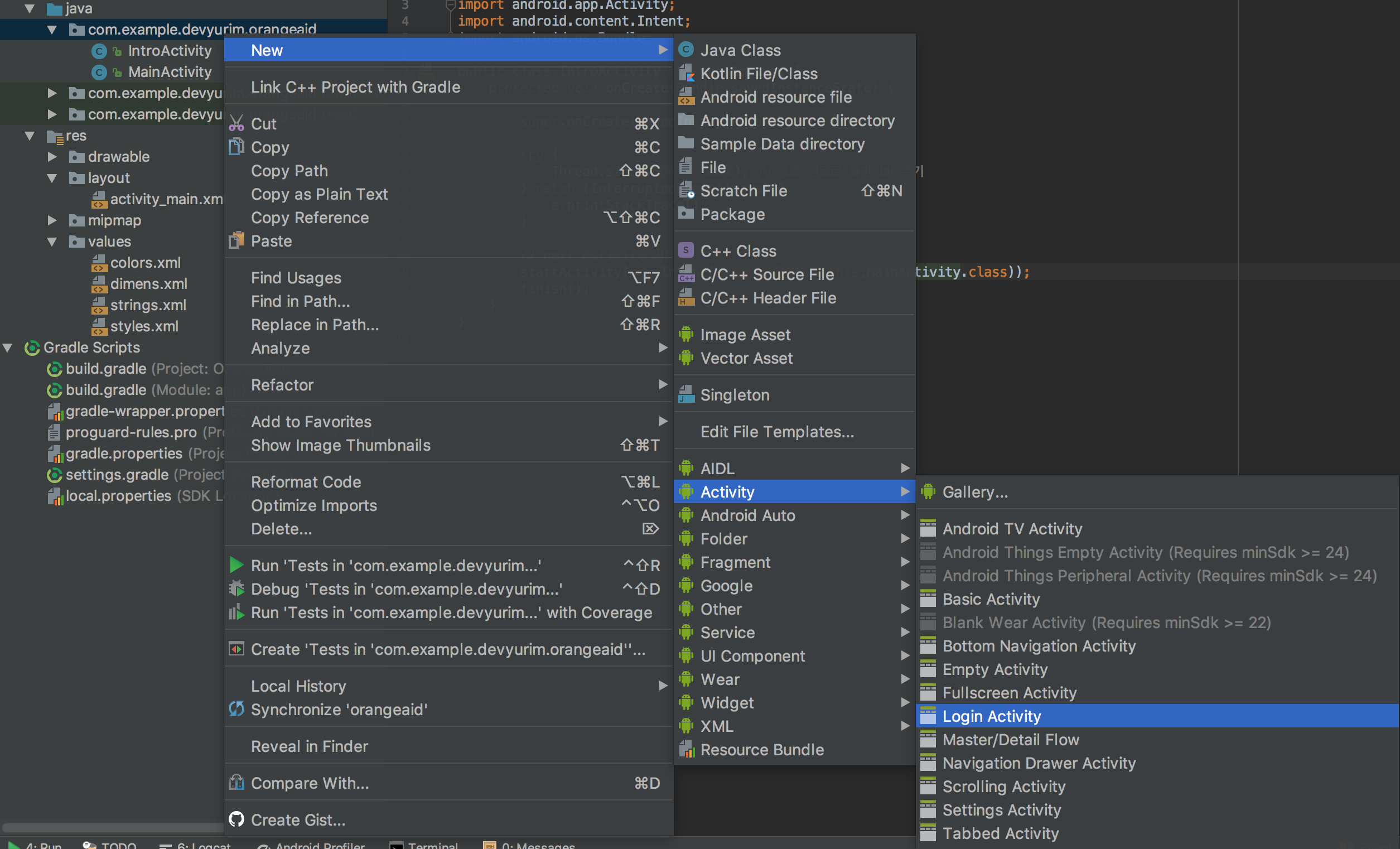Click the C/C++ Source File icon
1400x849 pixels.
[686, 274]
